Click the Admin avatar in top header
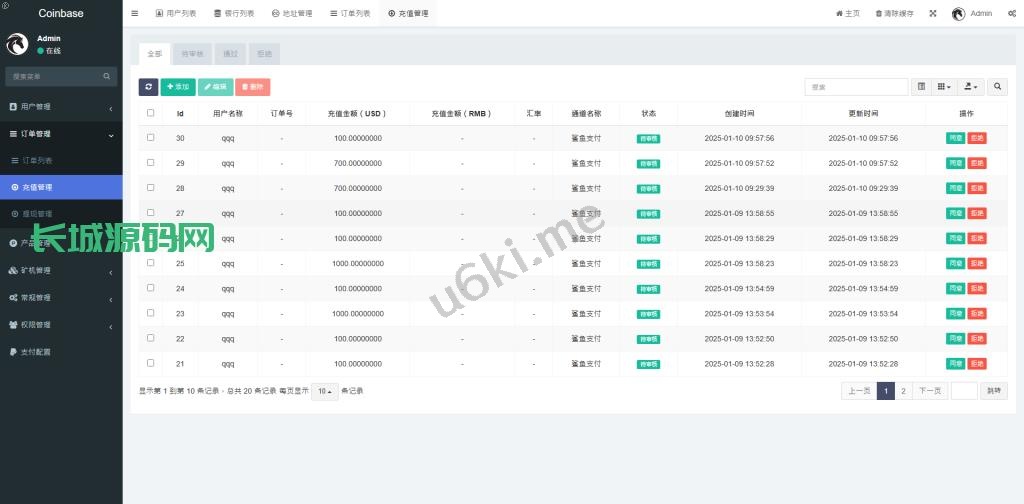1024x504 pixels. tap(958, 13)
